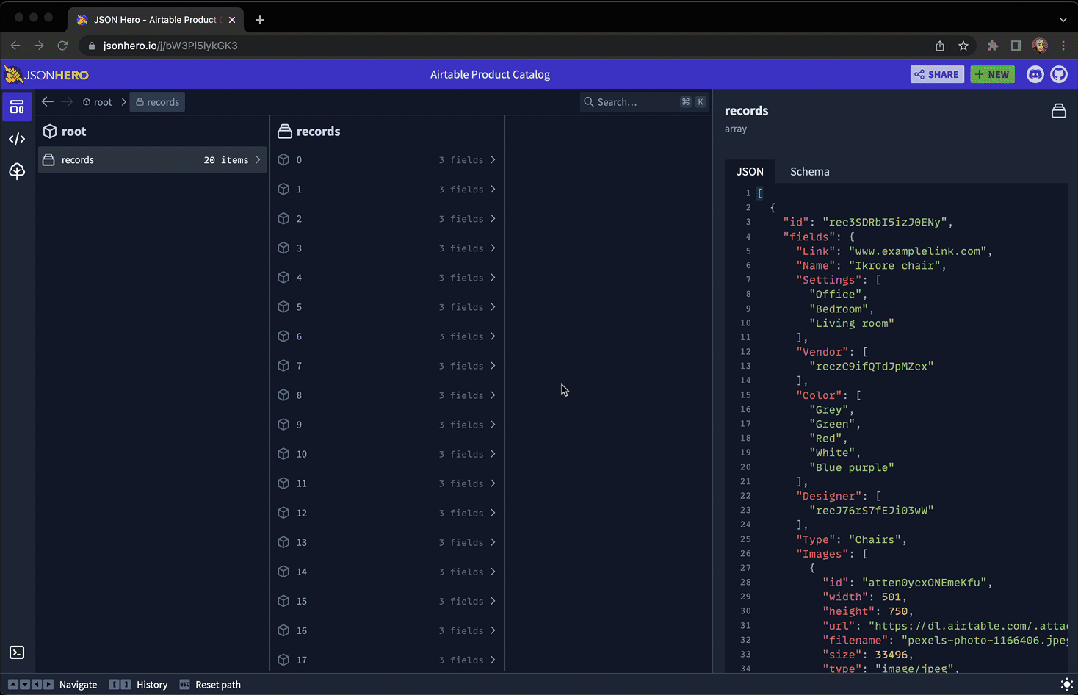This screenshot has width=1078, height=695.
Task: Click the bookmark star in the address bar
Action: pos(962,45)
